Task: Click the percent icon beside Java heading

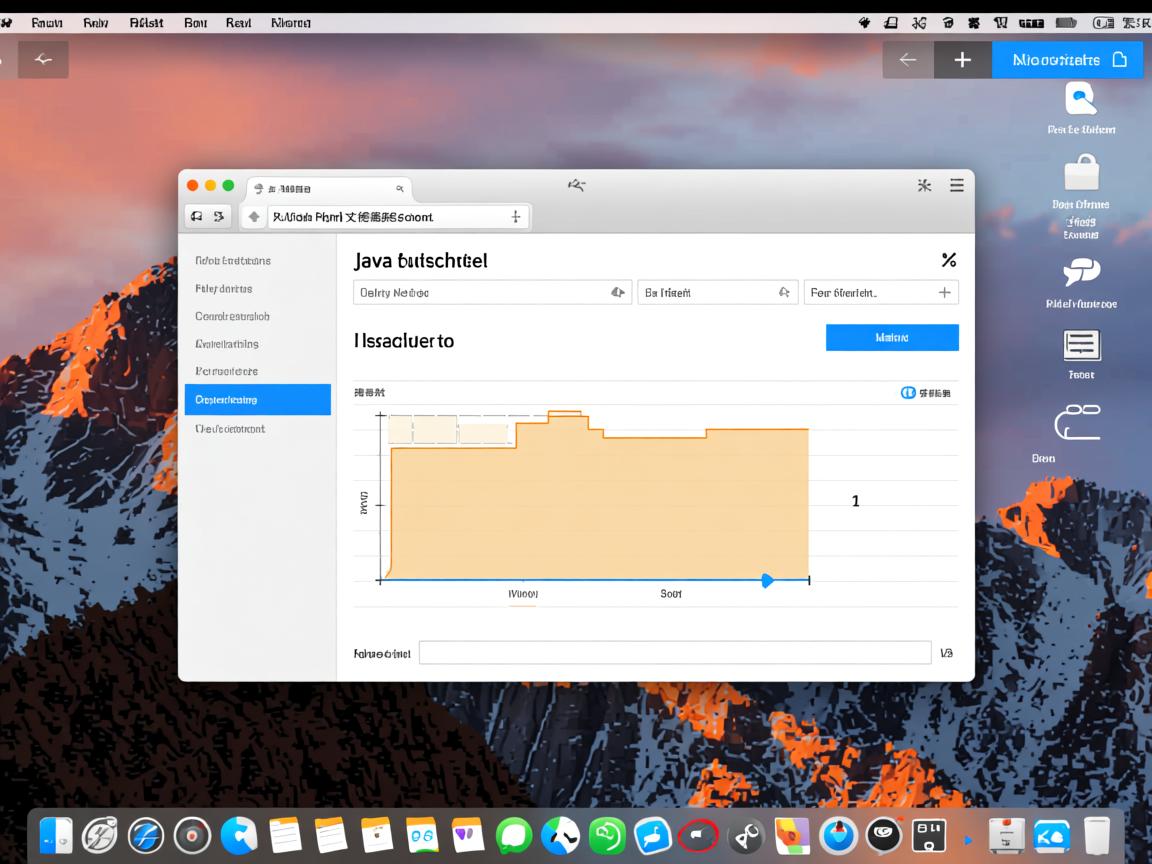Action: click(948, 261)
